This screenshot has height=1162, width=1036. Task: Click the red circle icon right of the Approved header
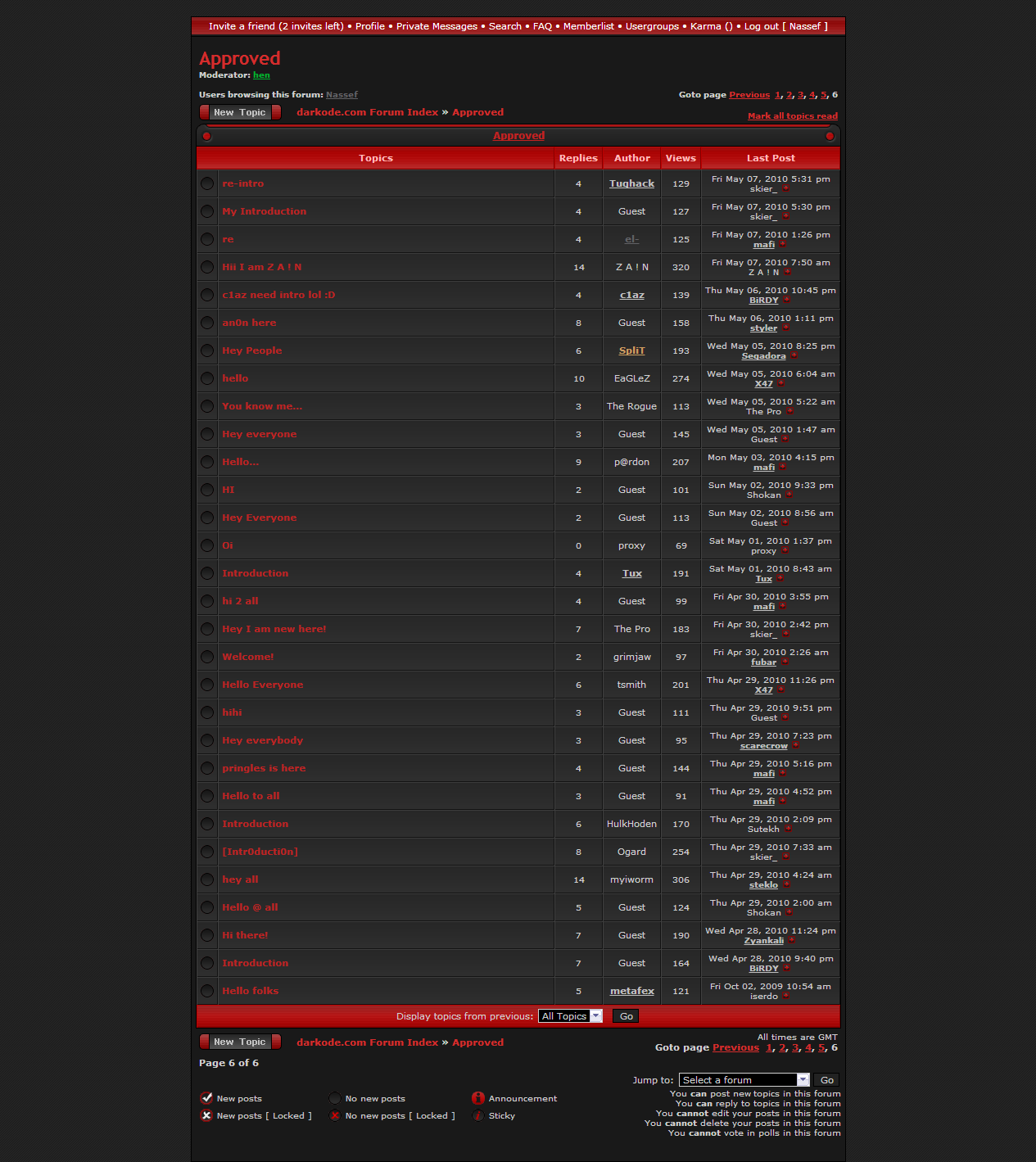[830, 136]
